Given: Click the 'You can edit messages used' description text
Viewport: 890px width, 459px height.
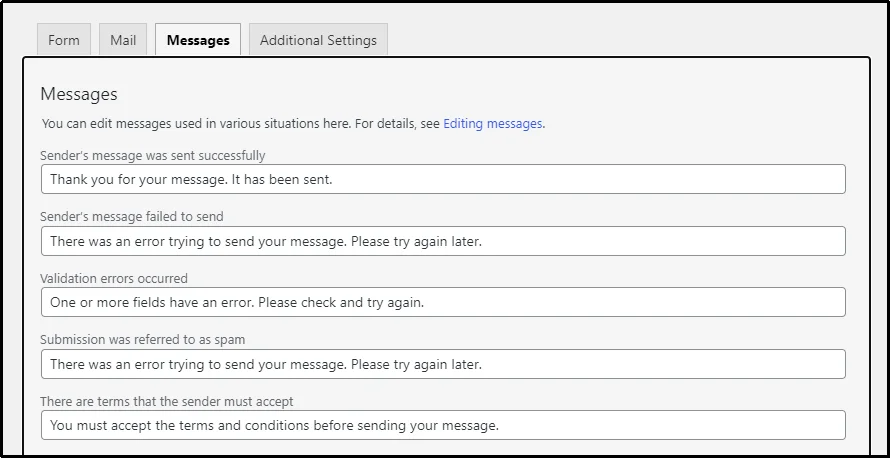Looking at the screenshot, I should coord(293,124).
